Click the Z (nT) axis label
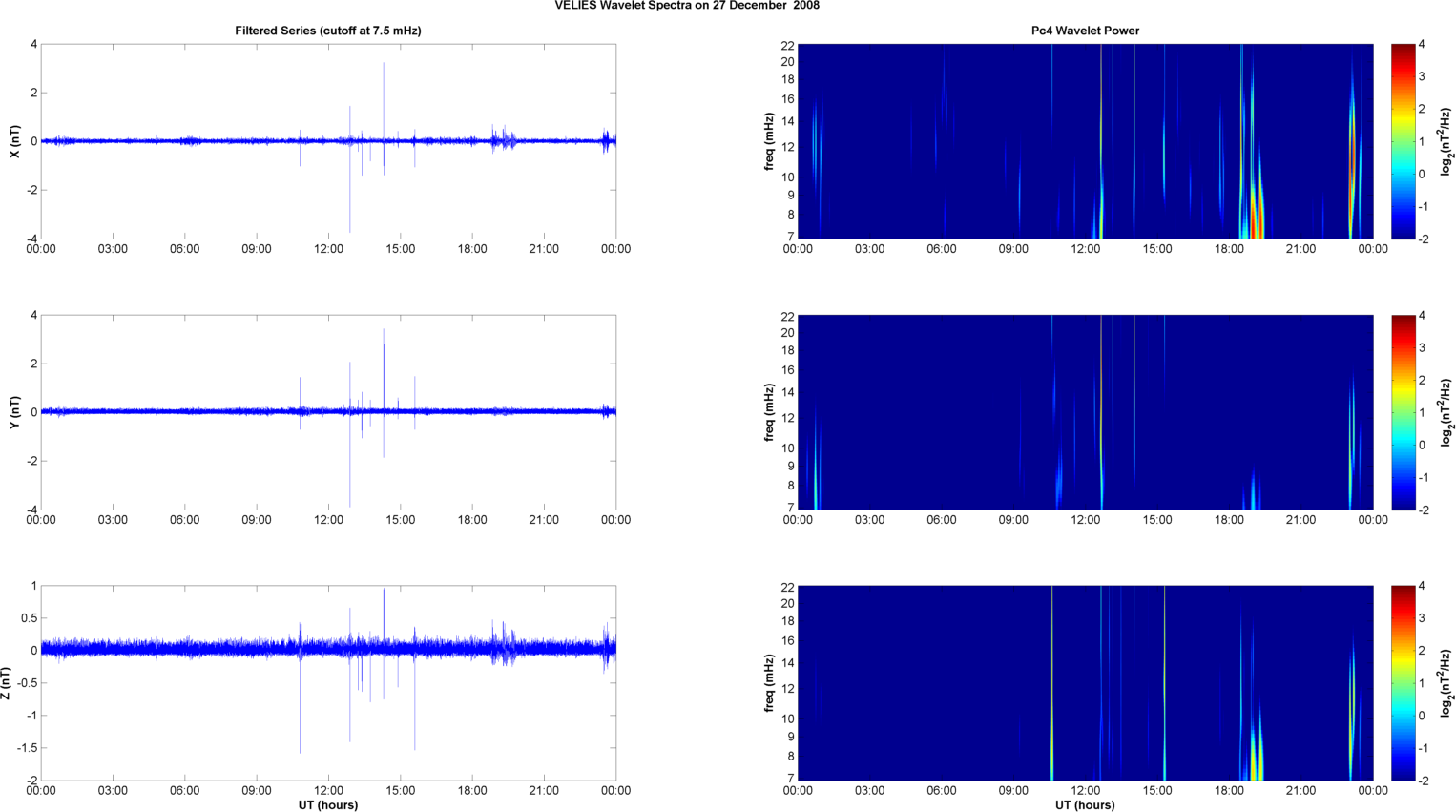1456x812 pixels. 7,683
